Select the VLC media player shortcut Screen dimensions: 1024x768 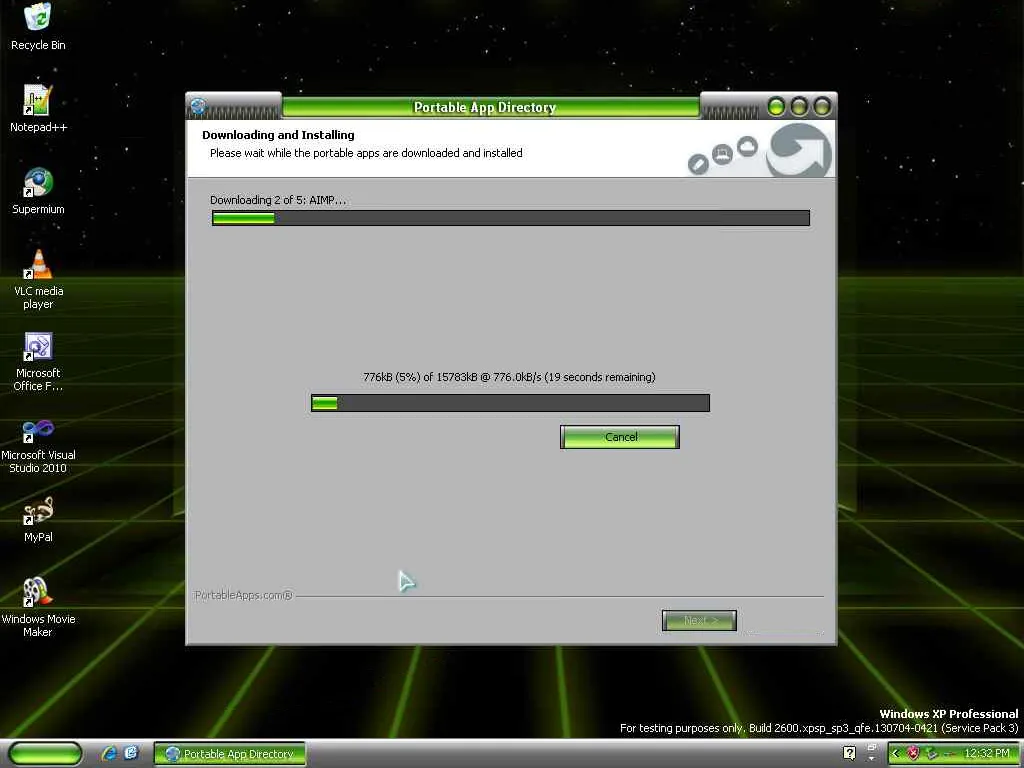(x=38, y=280)
